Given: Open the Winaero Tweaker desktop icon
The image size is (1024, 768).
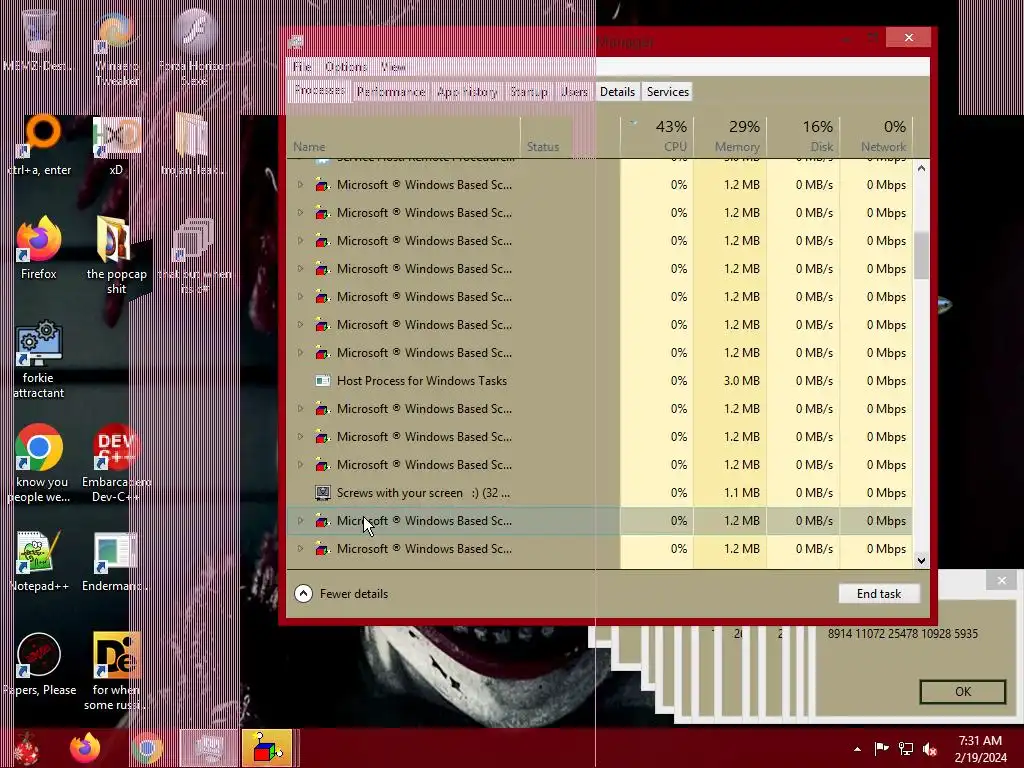Looking at the screenshot, I should [117, 47].
